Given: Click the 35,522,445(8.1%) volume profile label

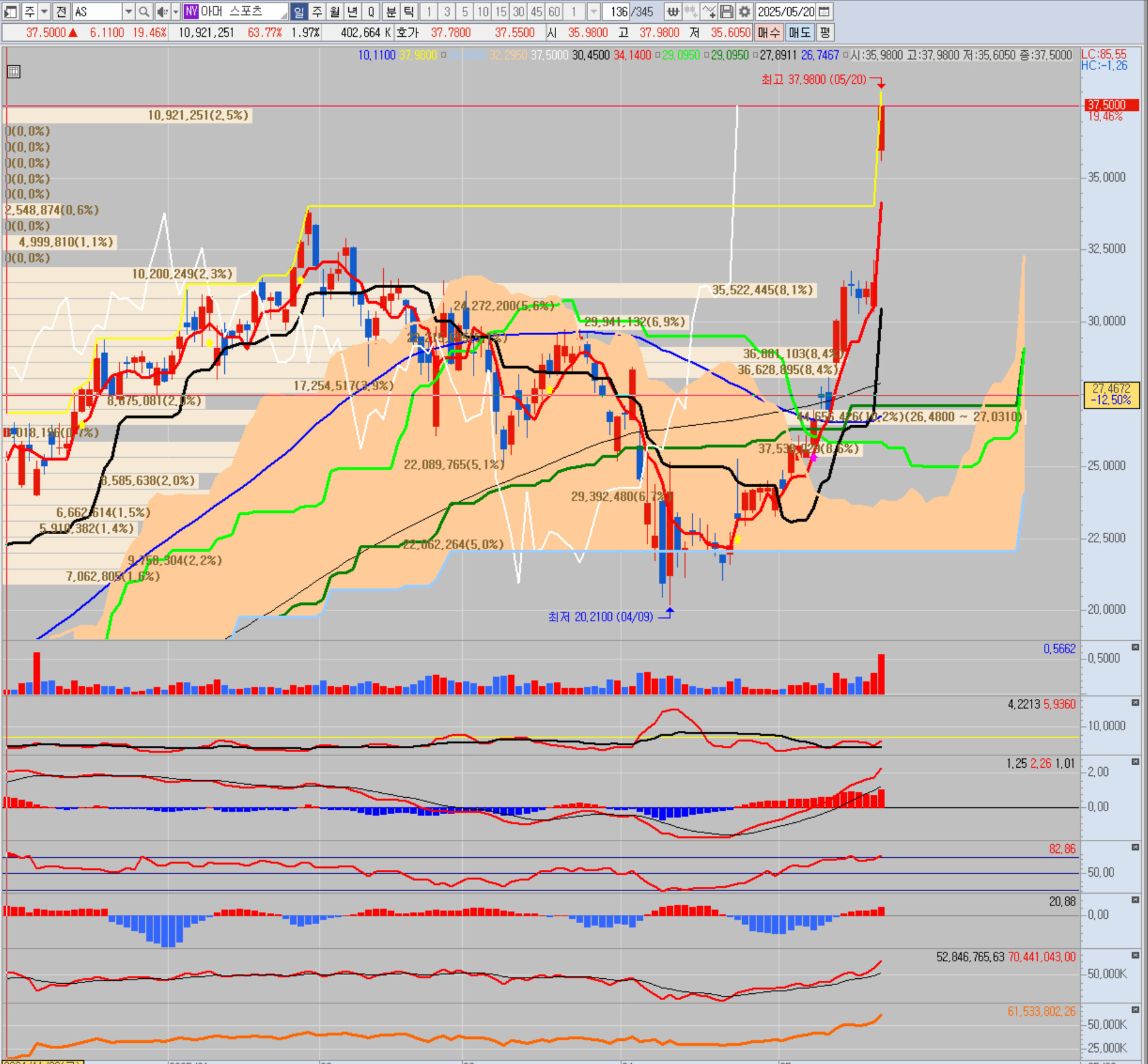Looking at the screenshot, I should click(x=762, y=290).
